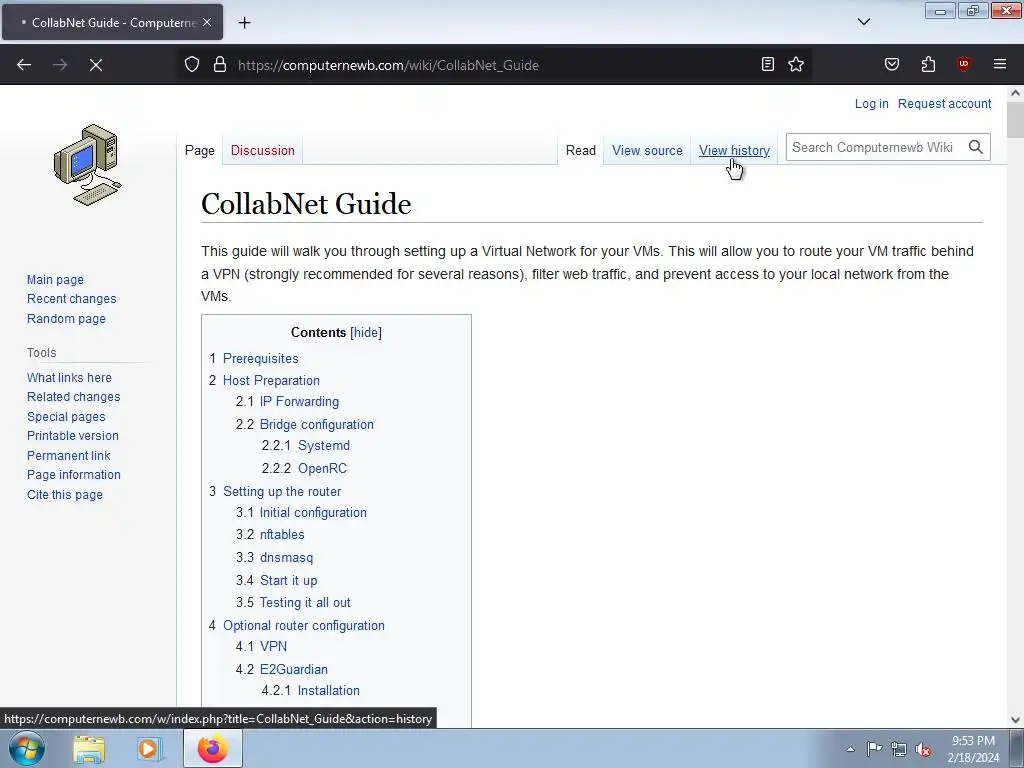Click the Log in link
The image size is (1024, 768).
pos(871,104)
